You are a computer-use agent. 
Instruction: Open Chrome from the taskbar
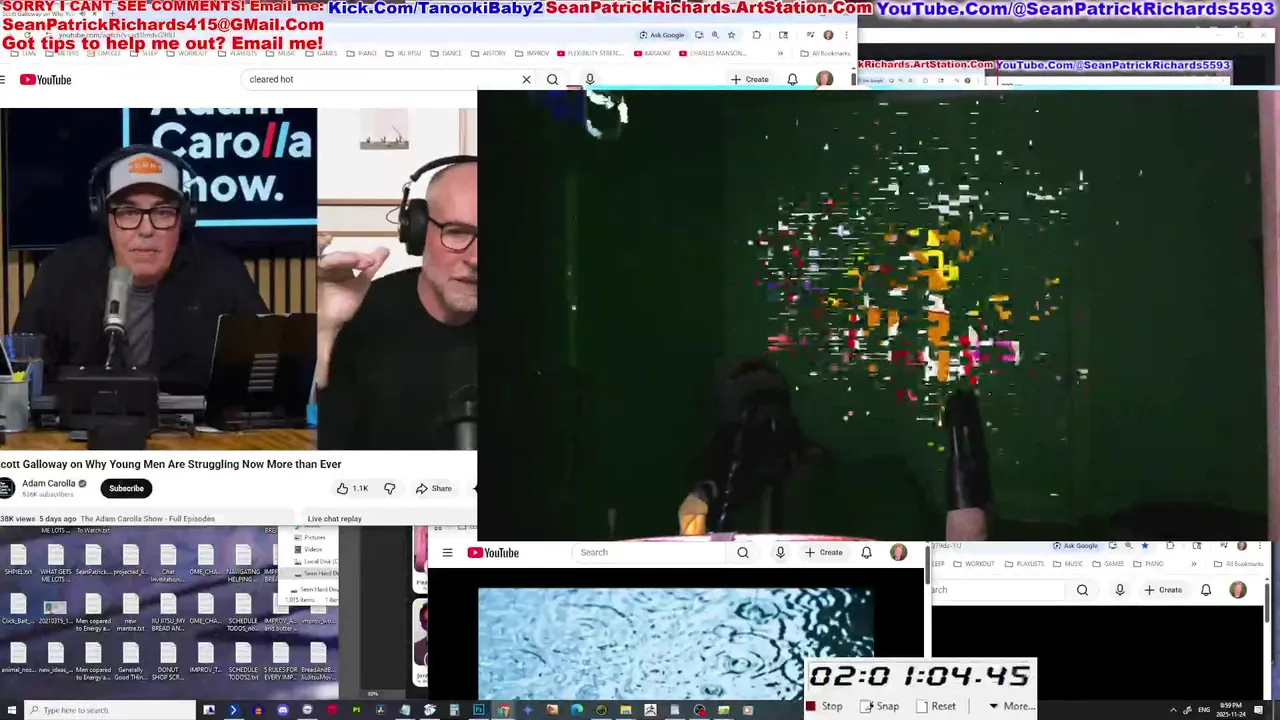pyautogui.click(x=503, y=710)
